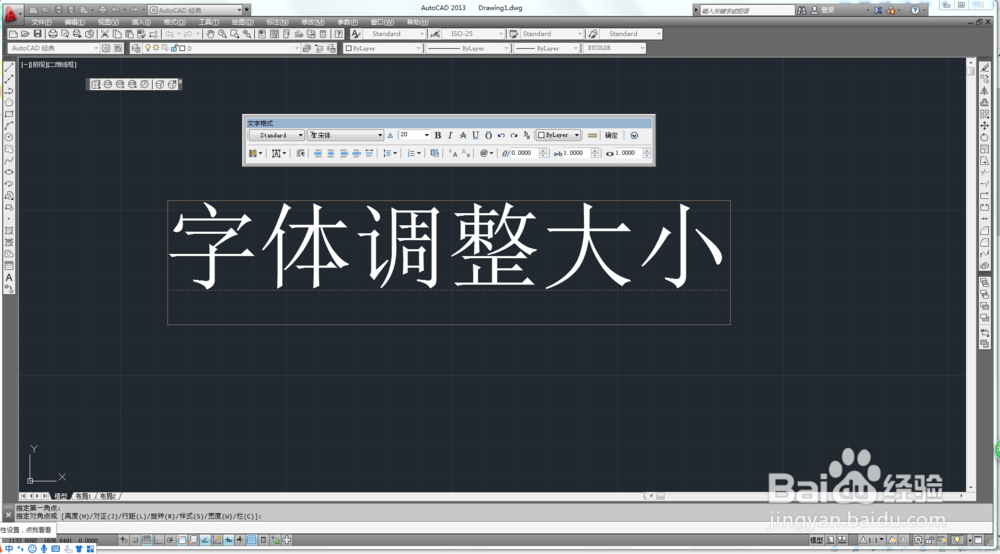Click the Help question mark icon in toolbar
Viewport: 1000px width, 554px height.
click(339, 34)
